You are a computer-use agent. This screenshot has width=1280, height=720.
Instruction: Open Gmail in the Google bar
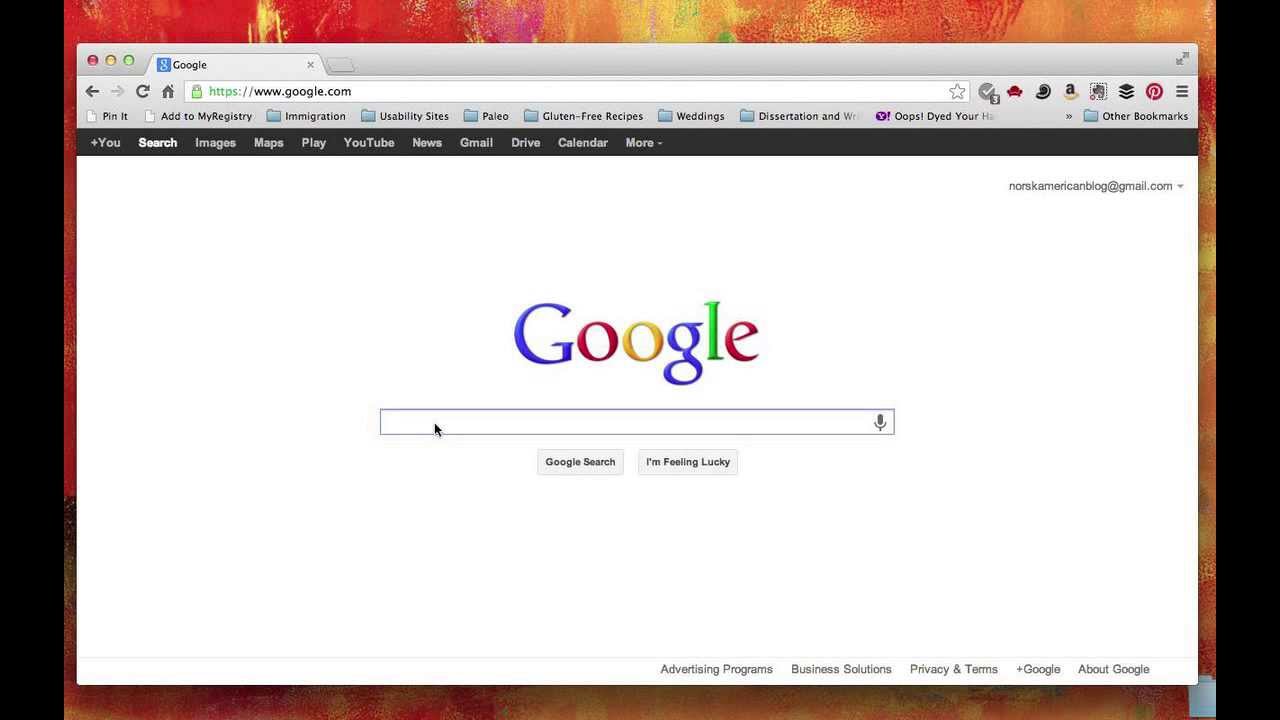coord(476,142)
